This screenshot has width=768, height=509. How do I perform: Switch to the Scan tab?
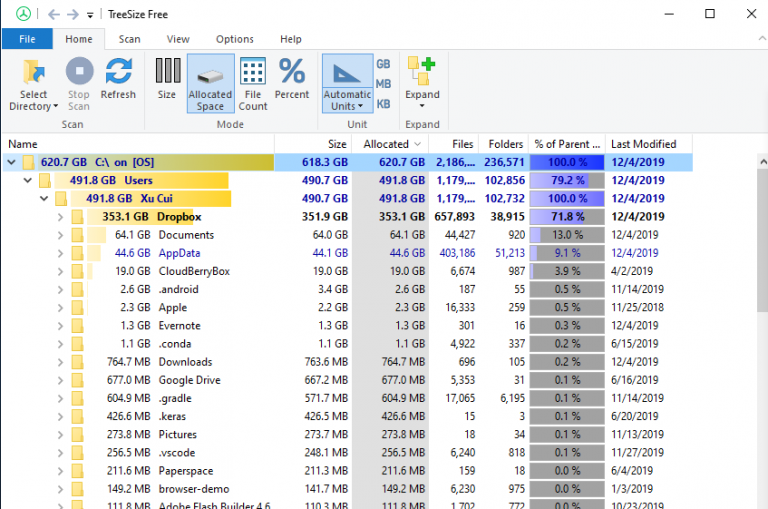click(x=129, y=39)
